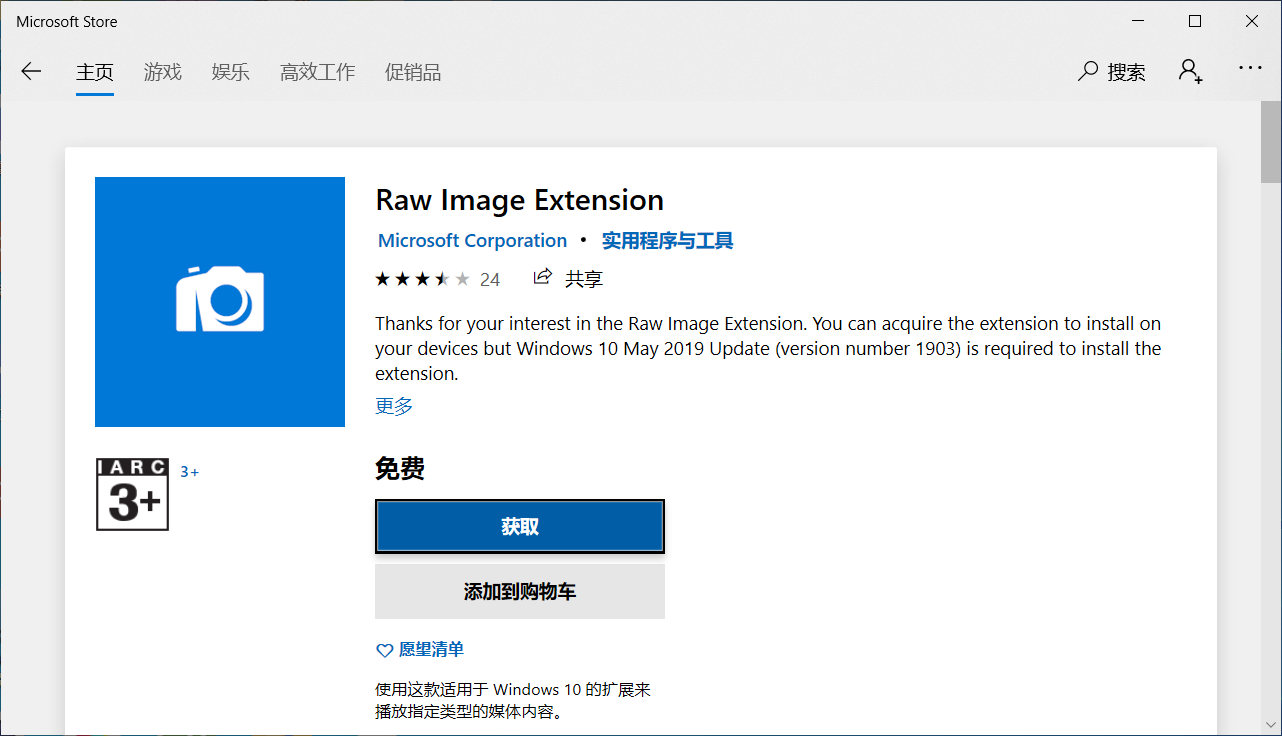
Task: Open the 高效工作 category
Action: (x=317, y=72)
